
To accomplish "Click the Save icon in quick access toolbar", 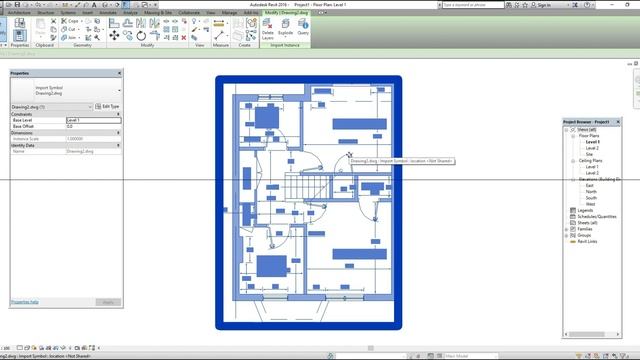I will [x=17, y=5].
